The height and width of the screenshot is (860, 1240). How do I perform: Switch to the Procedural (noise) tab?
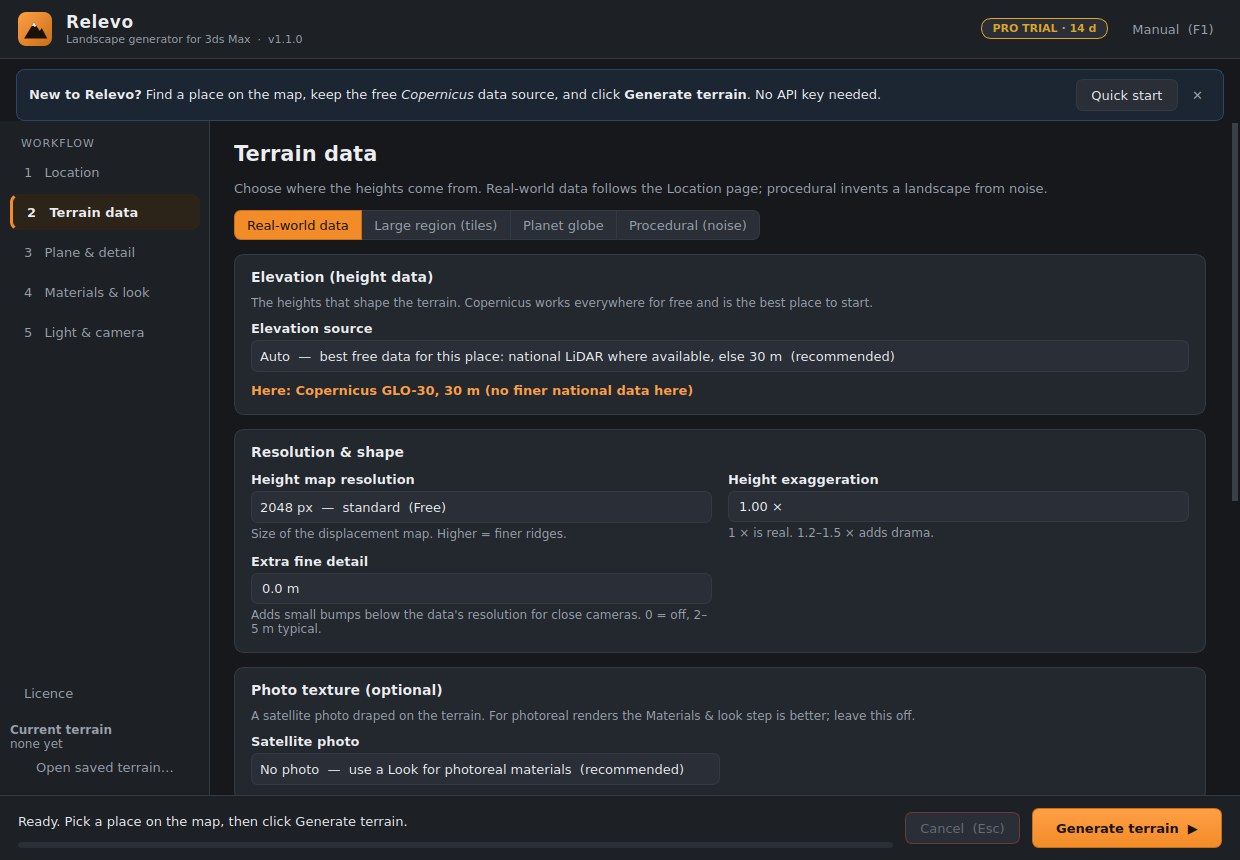688,225
